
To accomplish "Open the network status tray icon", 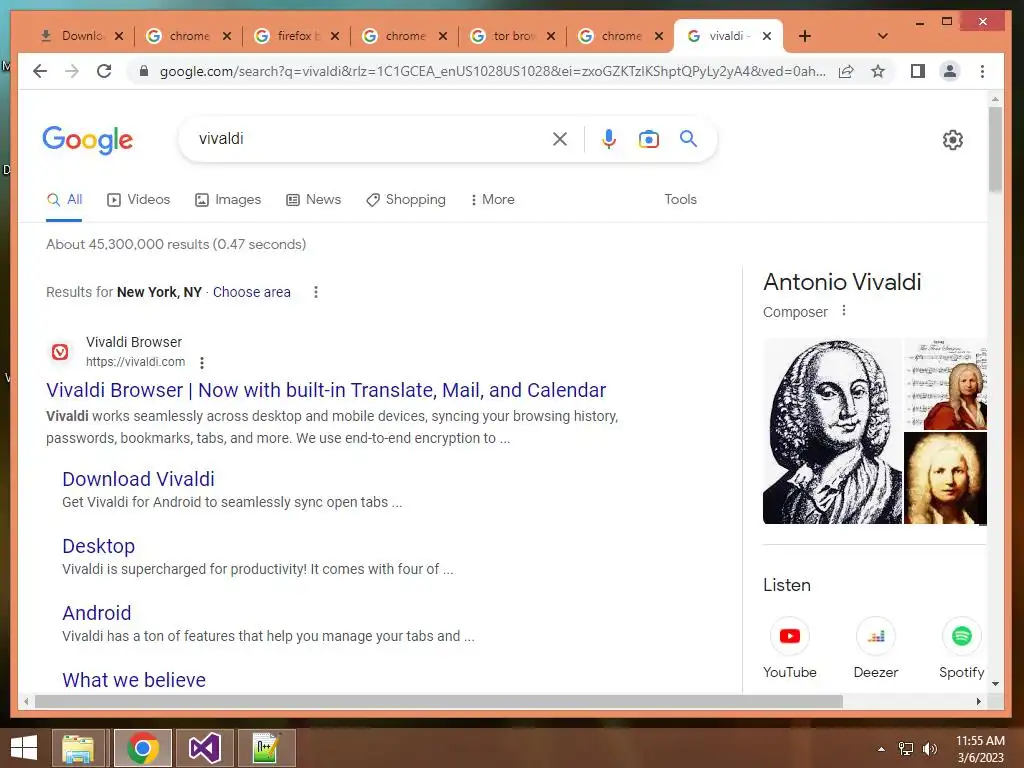I will pos(906,749).
